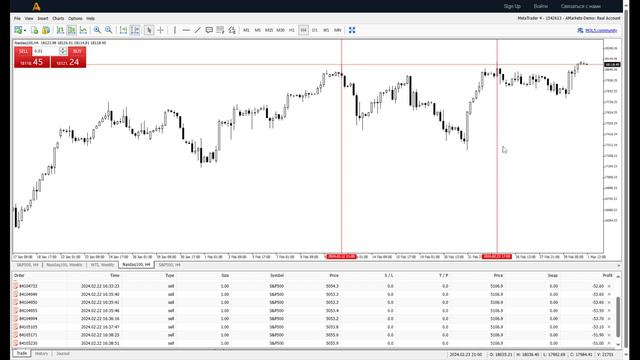Click the time cell 2024.02.22 16:36:16
The height and width of the screenshot is (360, 640).
click(100, 319)
